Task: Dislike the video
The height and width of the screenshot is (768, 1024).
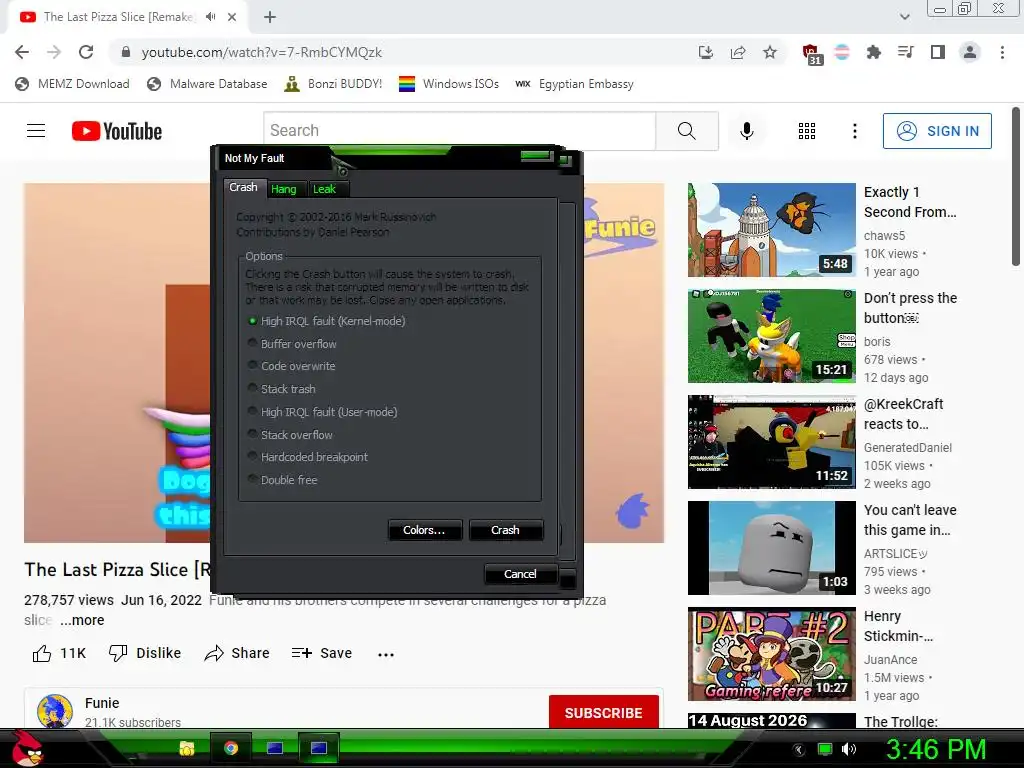Action: pos(145,654)
